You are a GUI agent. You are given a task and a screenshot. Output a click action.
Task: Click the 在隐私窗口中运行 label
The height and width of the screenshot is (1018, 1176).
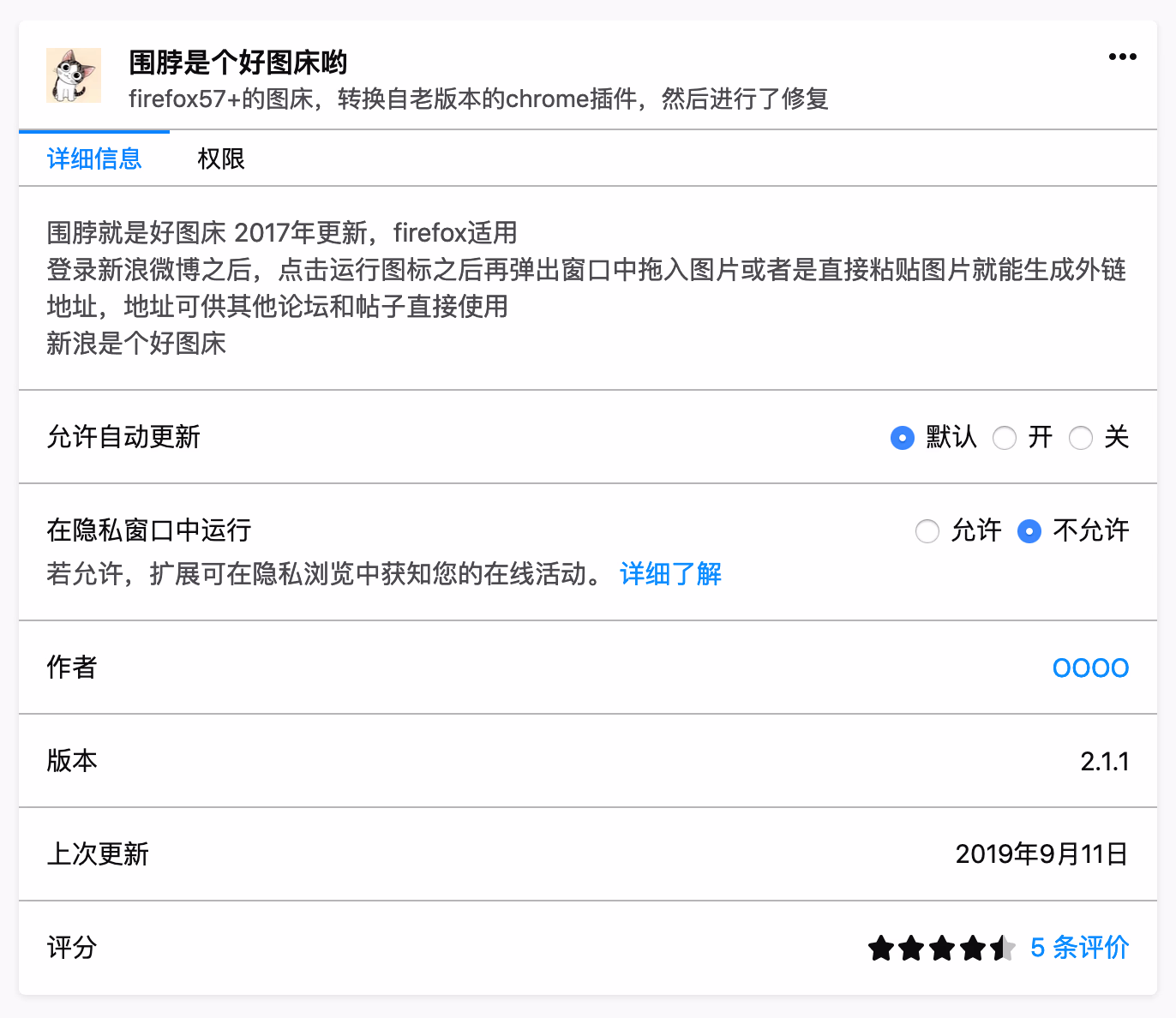tap(149, 530)
